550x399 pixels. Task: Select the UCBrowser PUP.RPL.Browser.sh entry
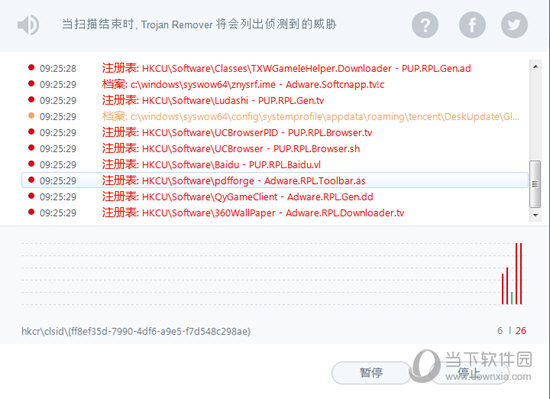pos(275,149)
